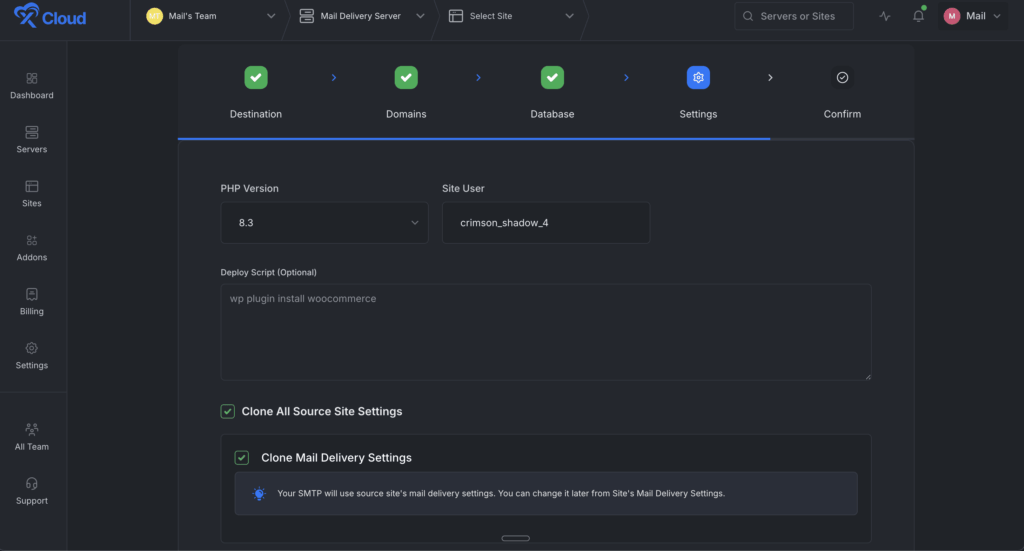Open the activity pulse icon

pos(884,16)
